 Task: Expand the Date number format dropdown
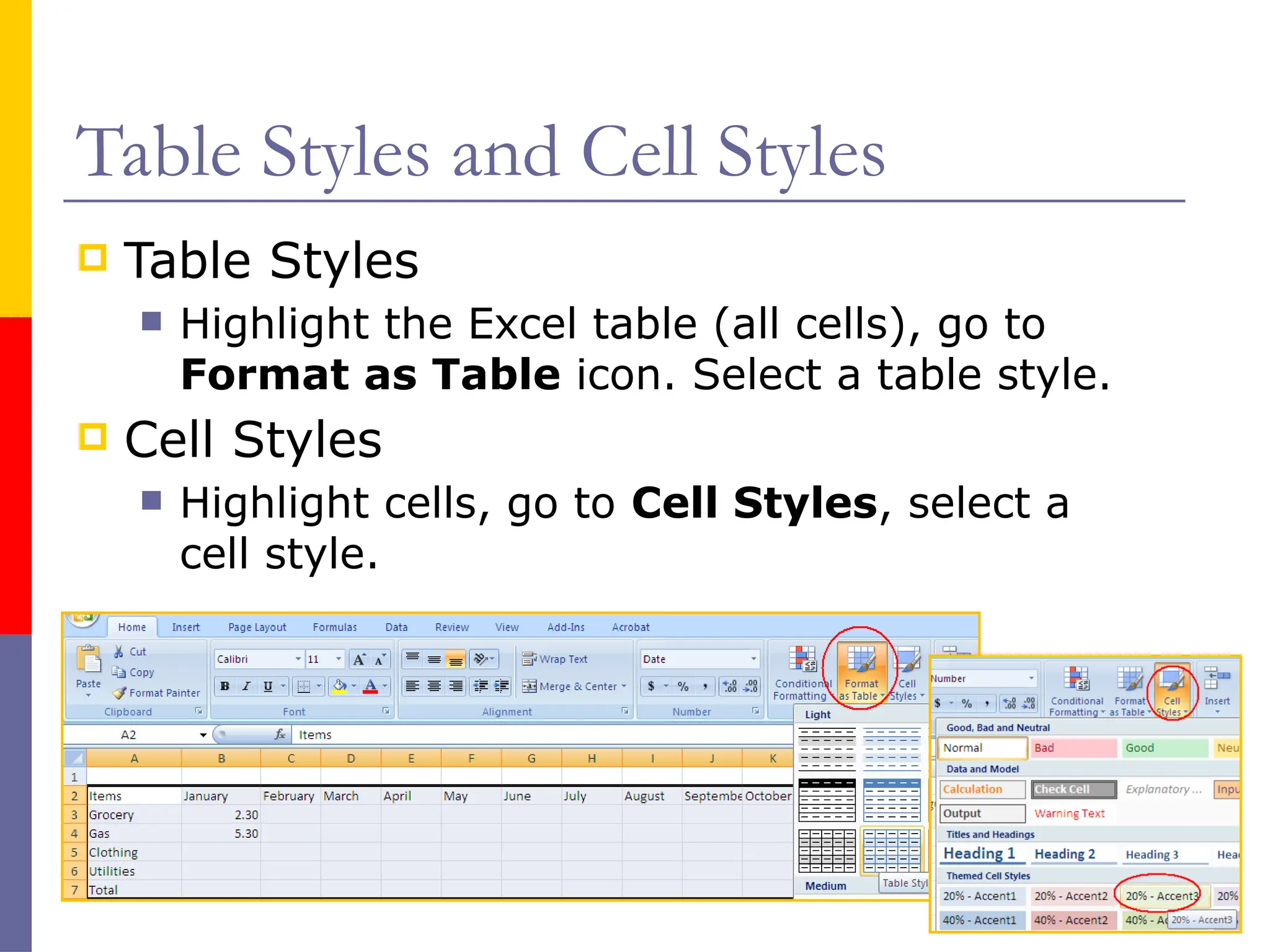click(753, 659)
